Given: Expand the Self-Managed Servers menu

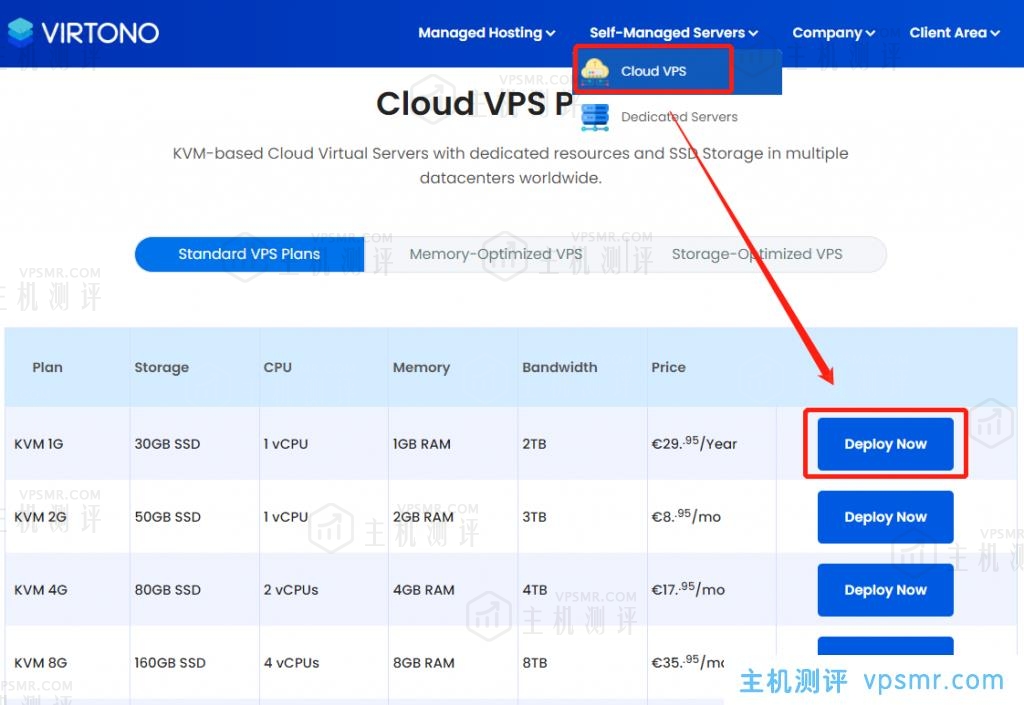Looking at the screenshot, I should tap(673, 33).
